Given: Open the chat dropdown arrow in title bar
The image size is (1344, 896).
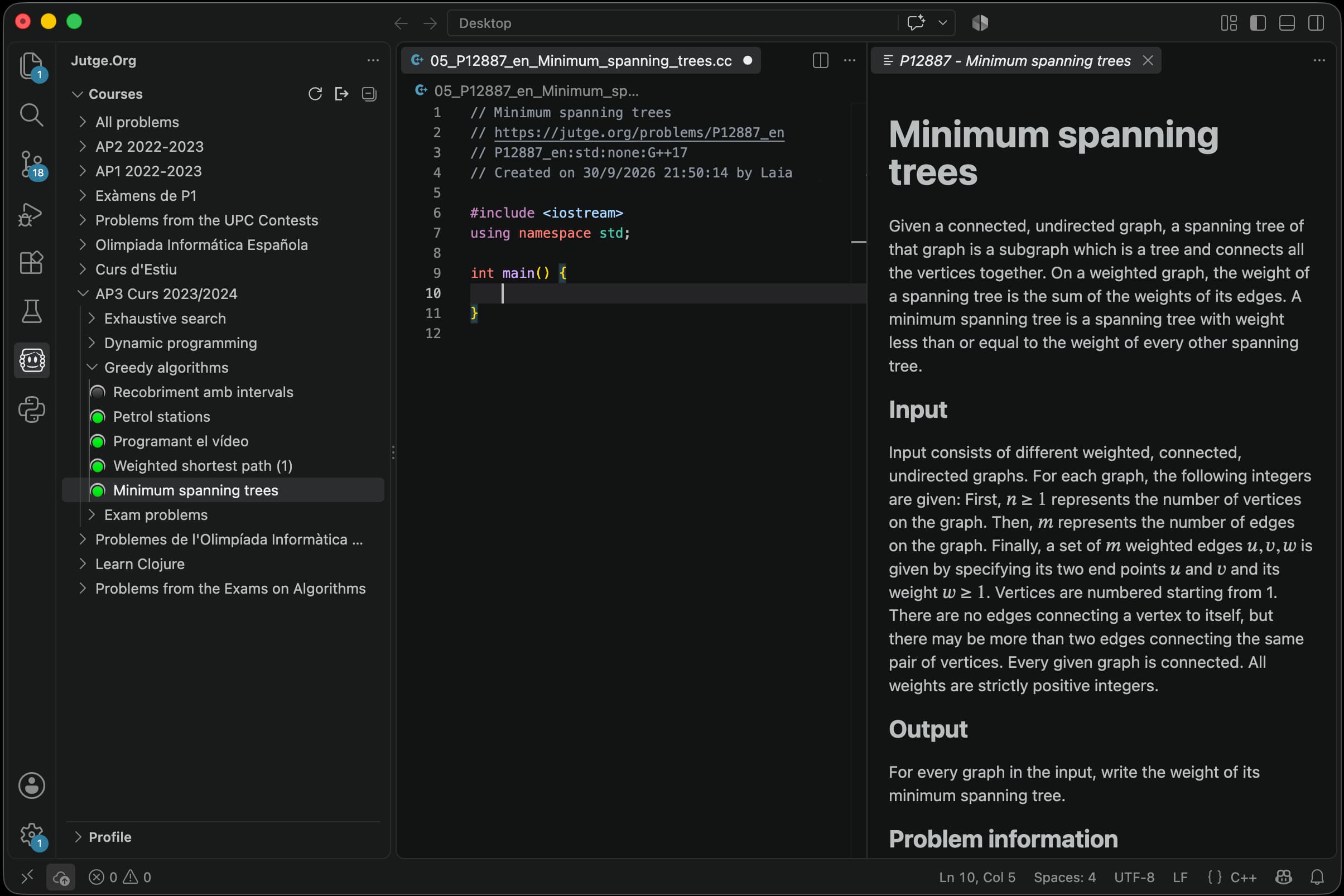Looking at the screenshot, I should (x=943, y=23).
